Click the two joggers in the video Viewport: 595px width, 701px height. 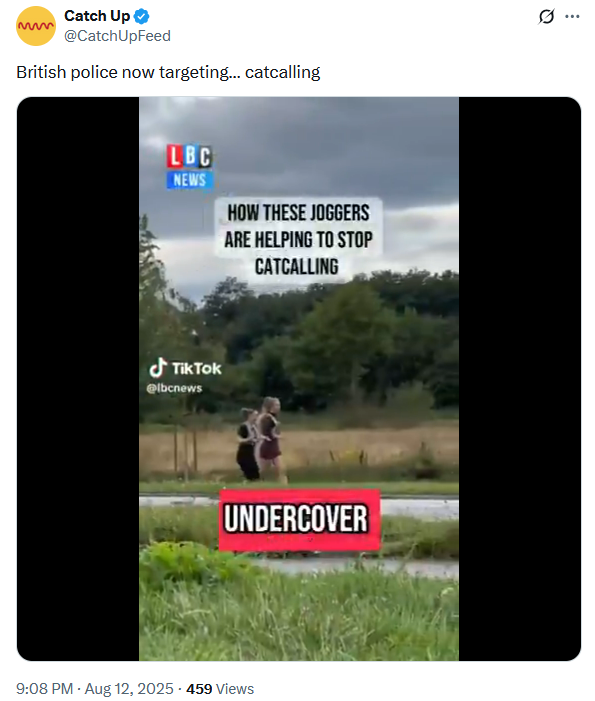pyautogui.click(x=260, y=440)
